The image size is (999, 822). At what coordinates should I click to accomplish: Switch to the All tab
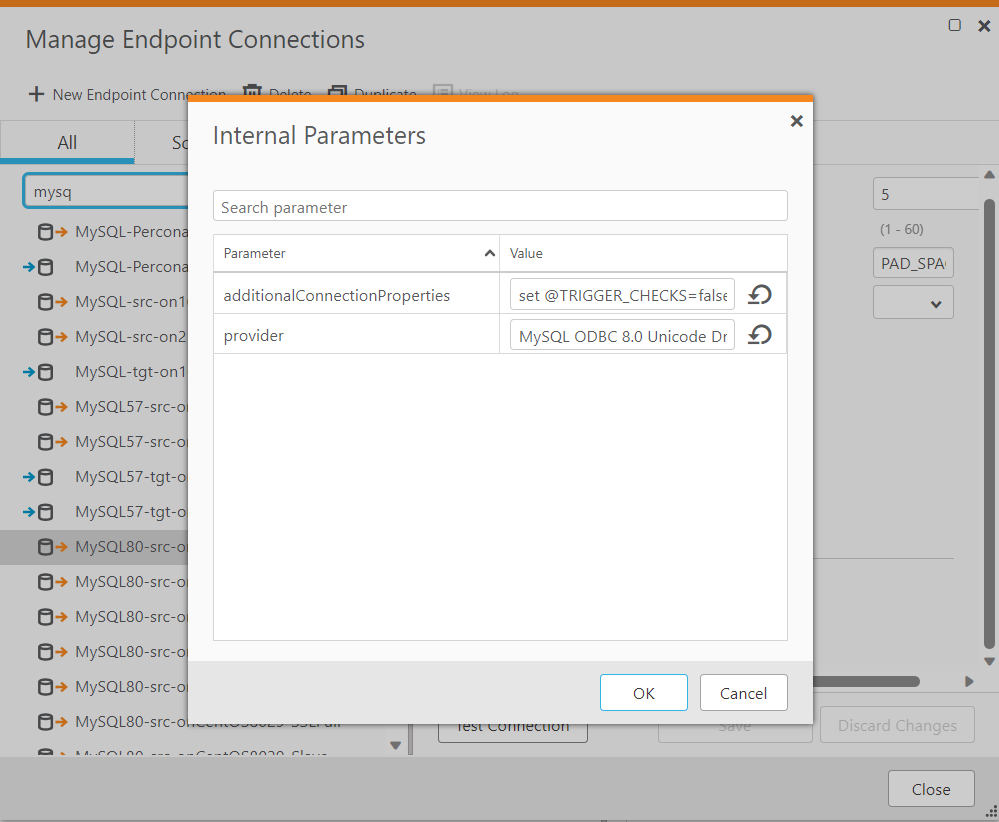pos(67,143)
